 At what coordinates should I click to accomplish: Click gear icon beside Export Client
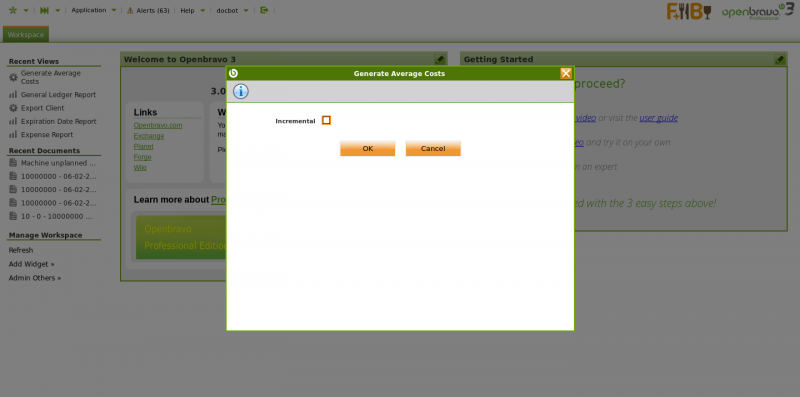pos(13,108)
